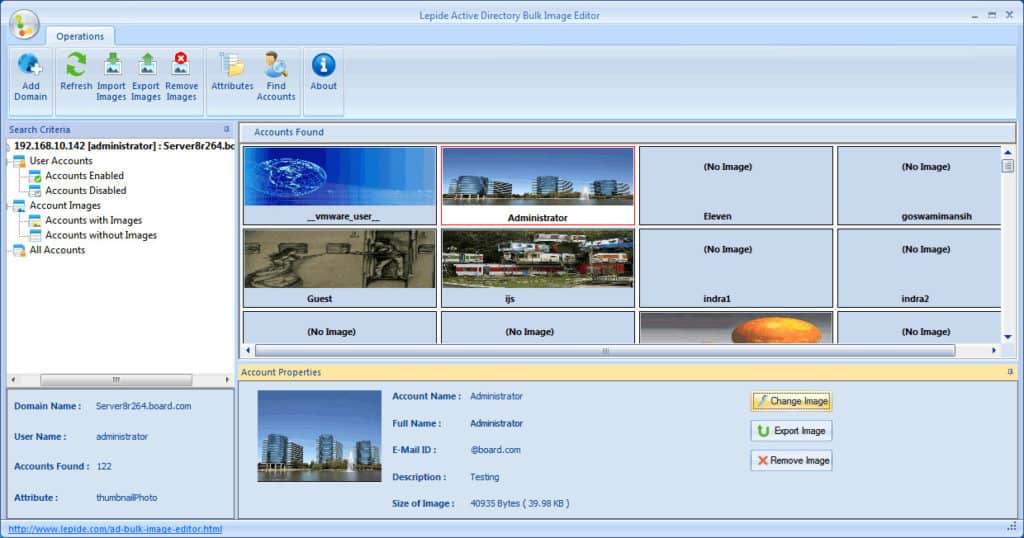Click the Accounts Found 122 value

point(104,466)
